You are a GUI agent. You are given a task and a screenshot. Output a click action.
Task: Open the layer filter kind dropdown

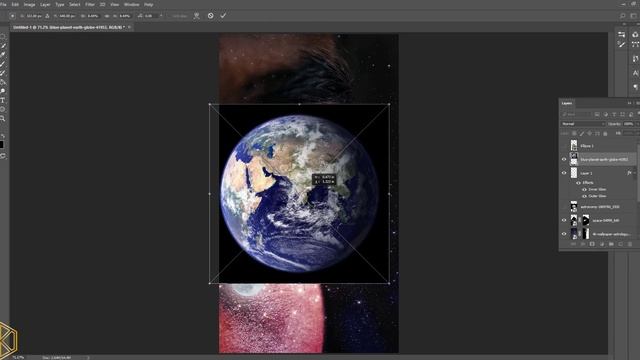(576, 114)
